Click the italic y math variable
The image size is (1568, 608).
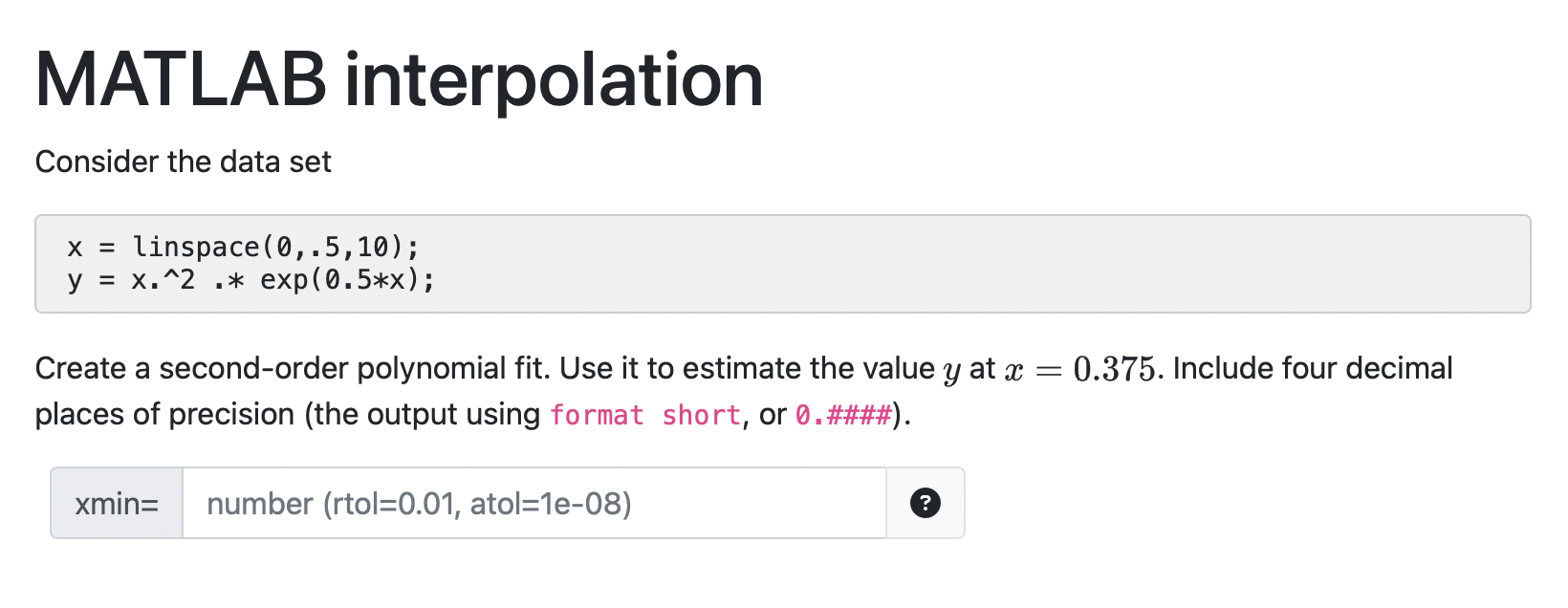(951, 371)
